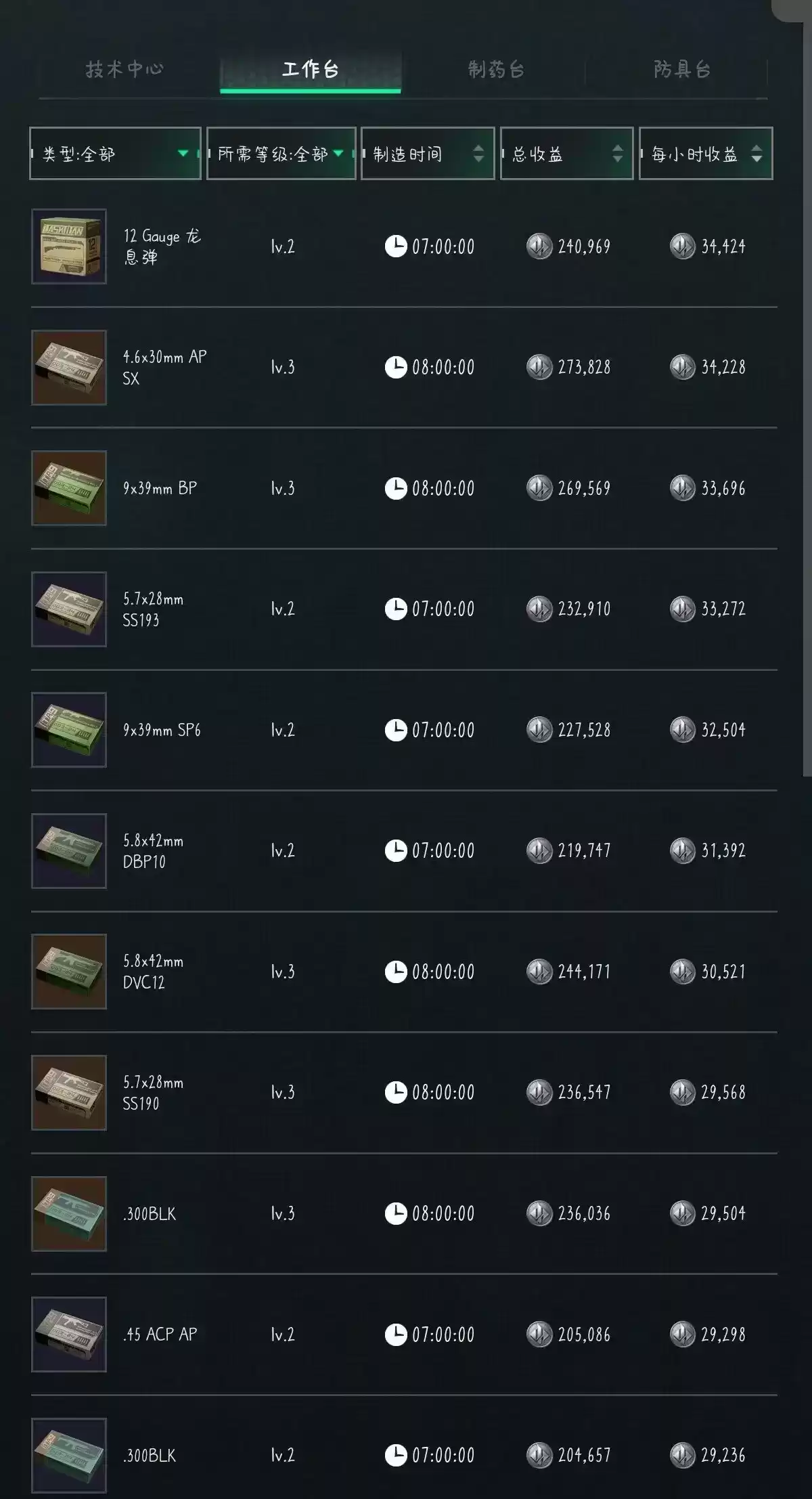
Task: Toggle sorting by 总收益
Action: click(566, 154)
